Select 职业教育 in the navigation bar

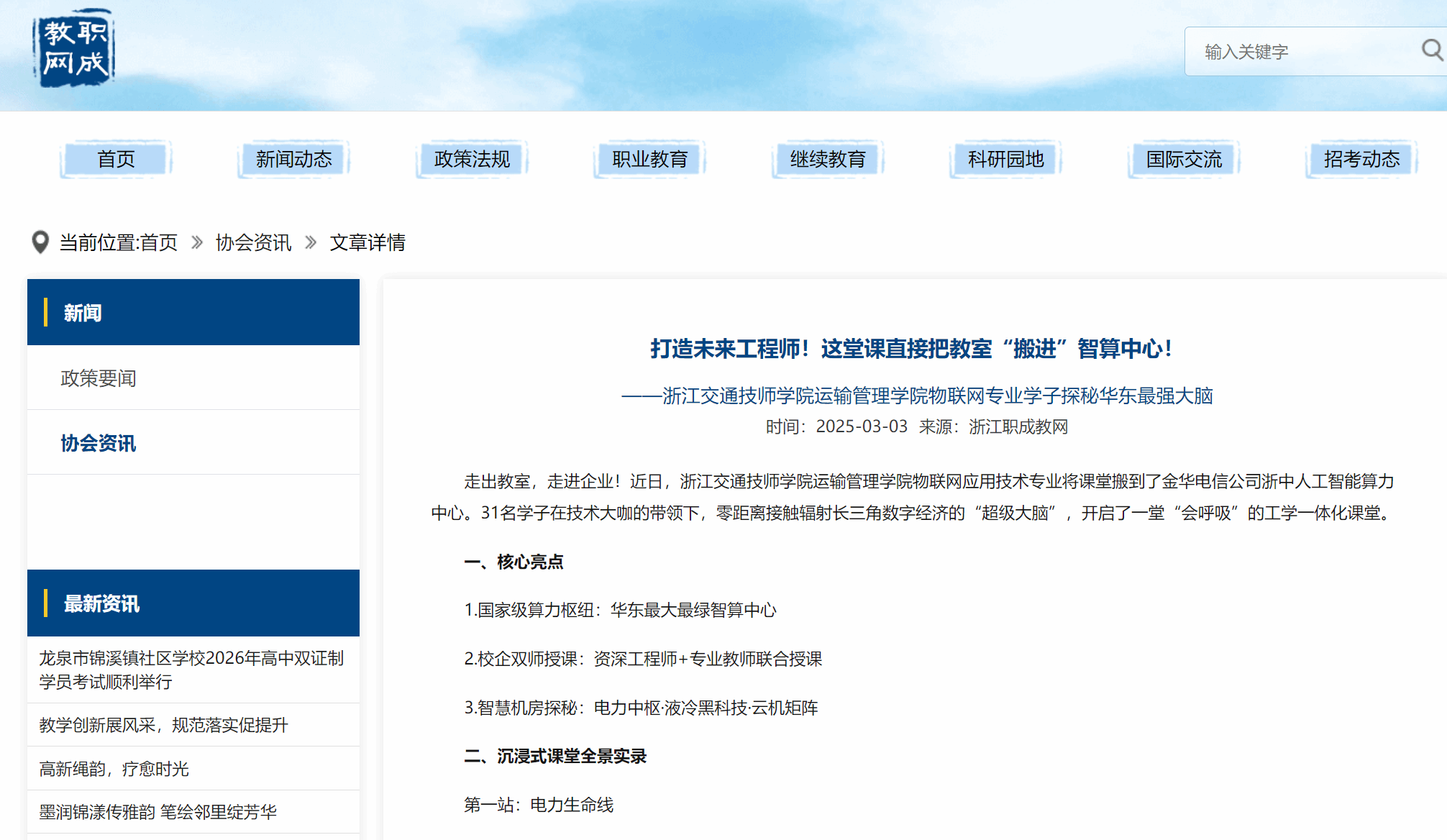coord(649,159)
